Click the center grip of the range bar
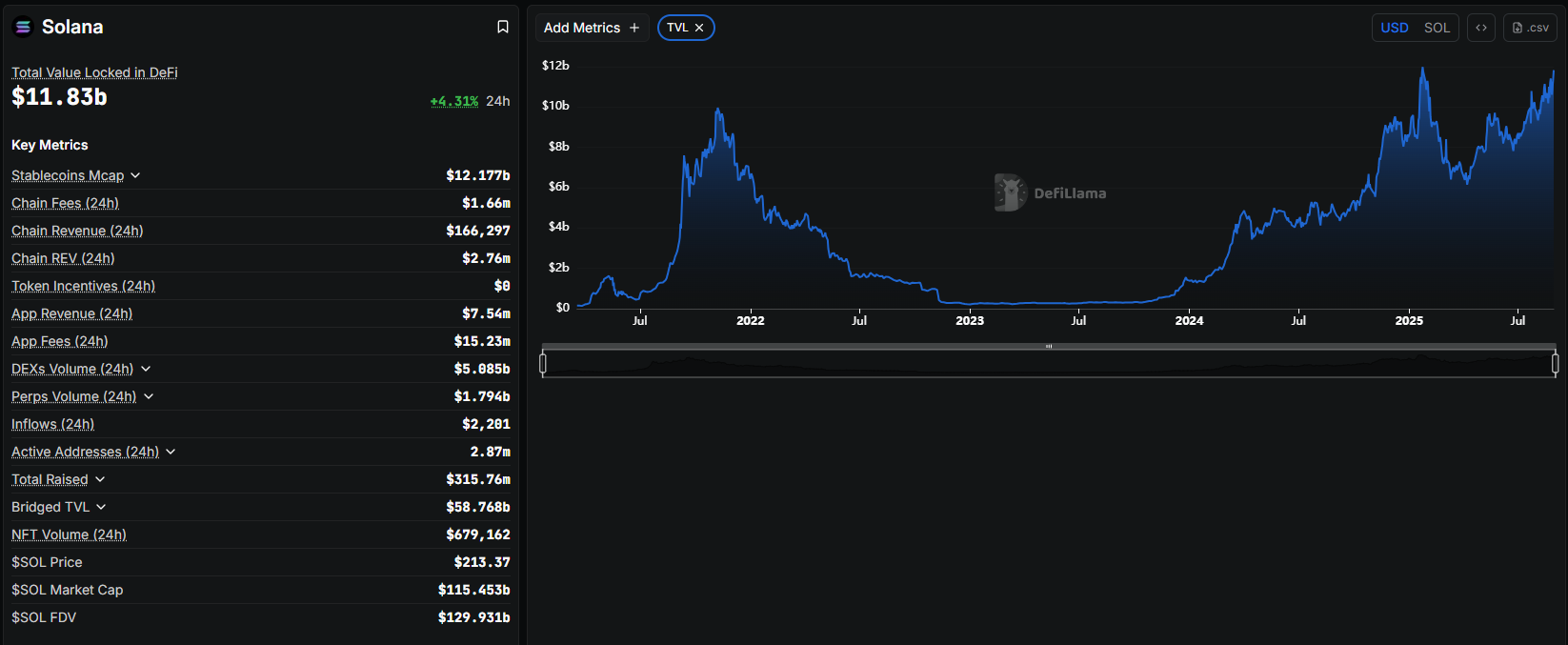The width and height of the screenshot is (1568, 645). [x=1049, y=347]
